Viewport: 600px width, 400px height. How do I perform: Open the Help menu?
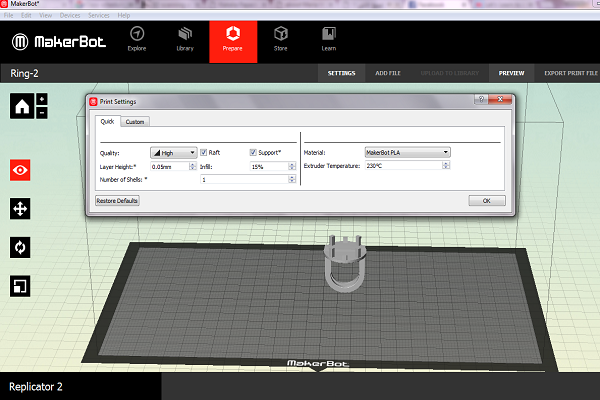pos(124,15)
